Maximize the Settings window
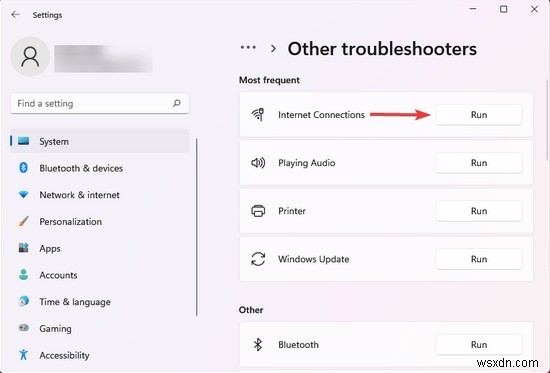 (503, 9)
